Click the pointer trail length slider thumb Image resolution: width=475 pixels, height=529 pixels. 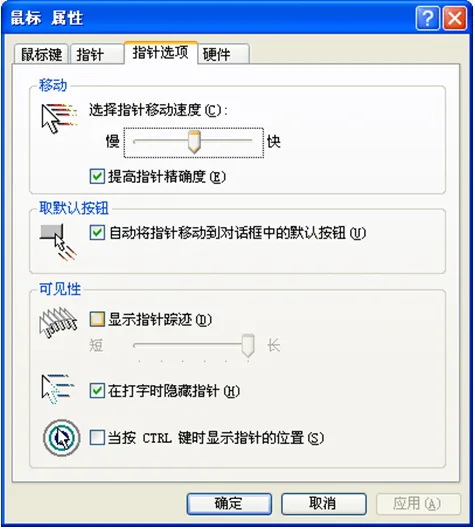tap(248, 346)
